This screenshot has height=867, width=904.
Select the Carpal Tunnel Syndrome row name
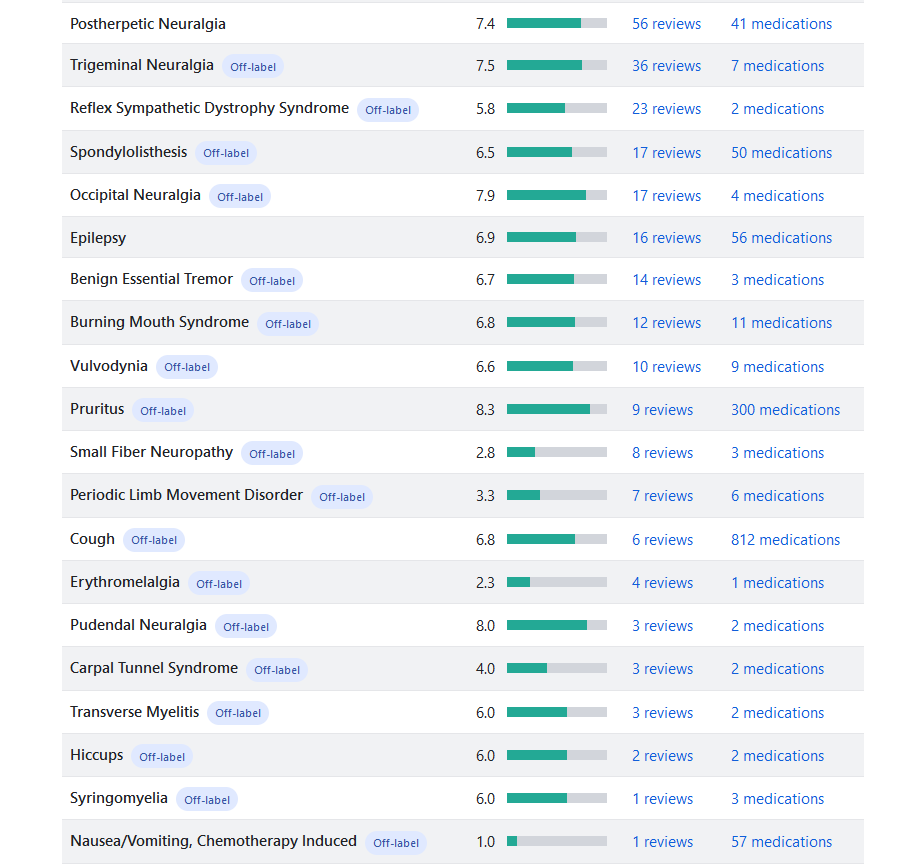point(154,668)
